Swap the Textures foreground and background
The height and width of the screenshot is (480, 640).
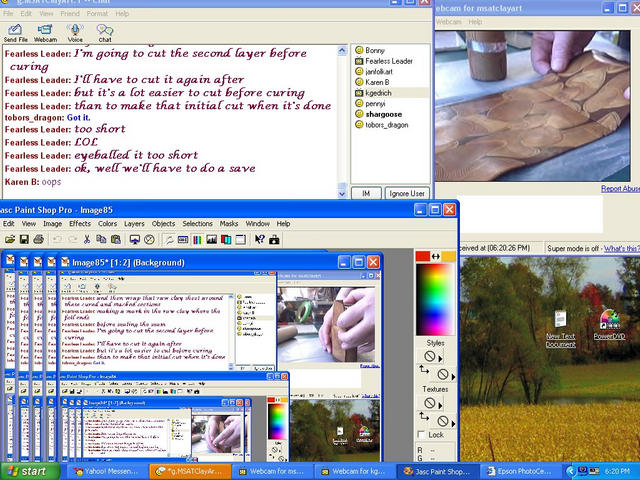click(424, 416)
